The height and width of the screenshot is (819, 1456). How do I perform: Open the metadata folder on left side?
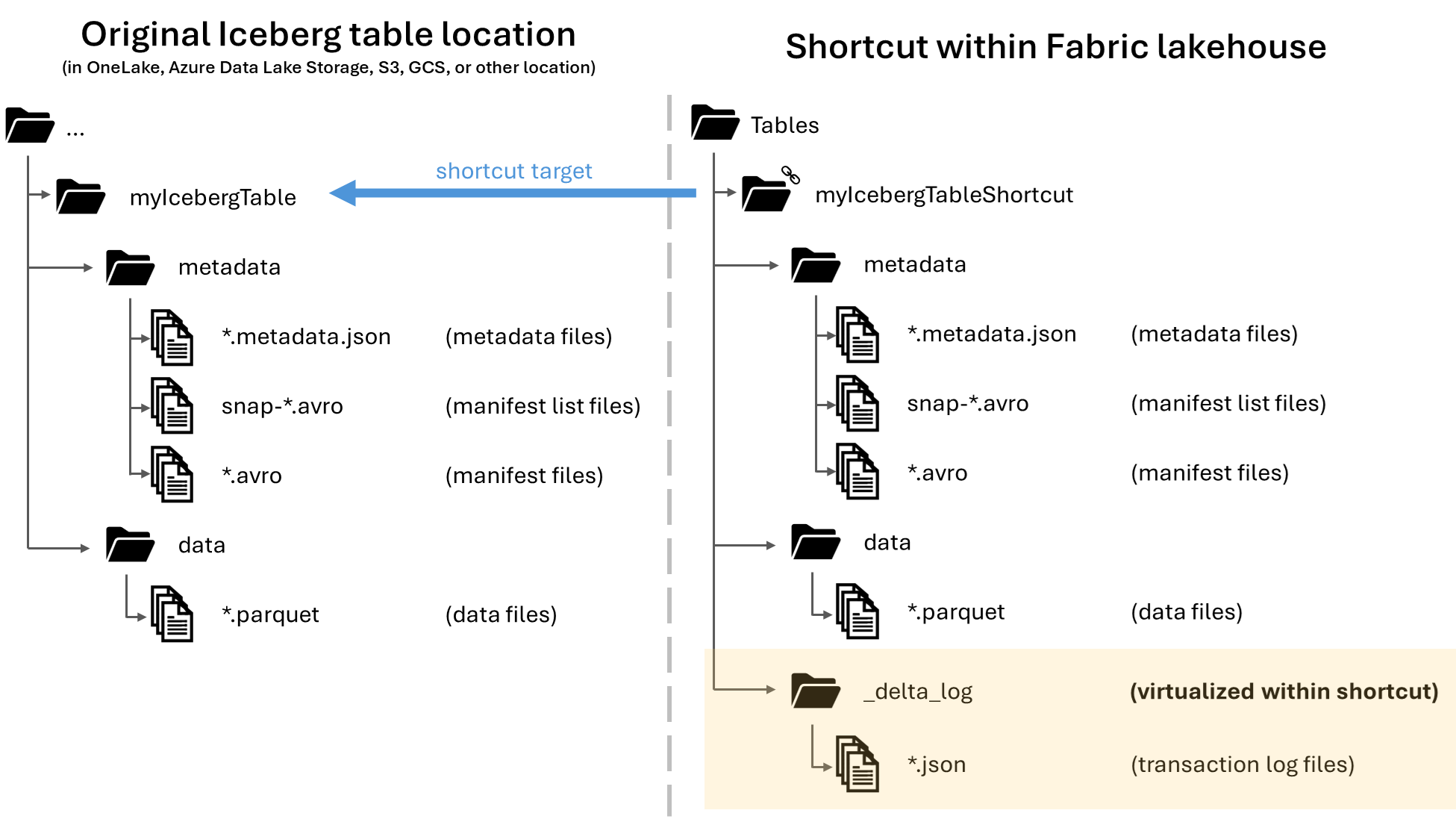point(130,265)
